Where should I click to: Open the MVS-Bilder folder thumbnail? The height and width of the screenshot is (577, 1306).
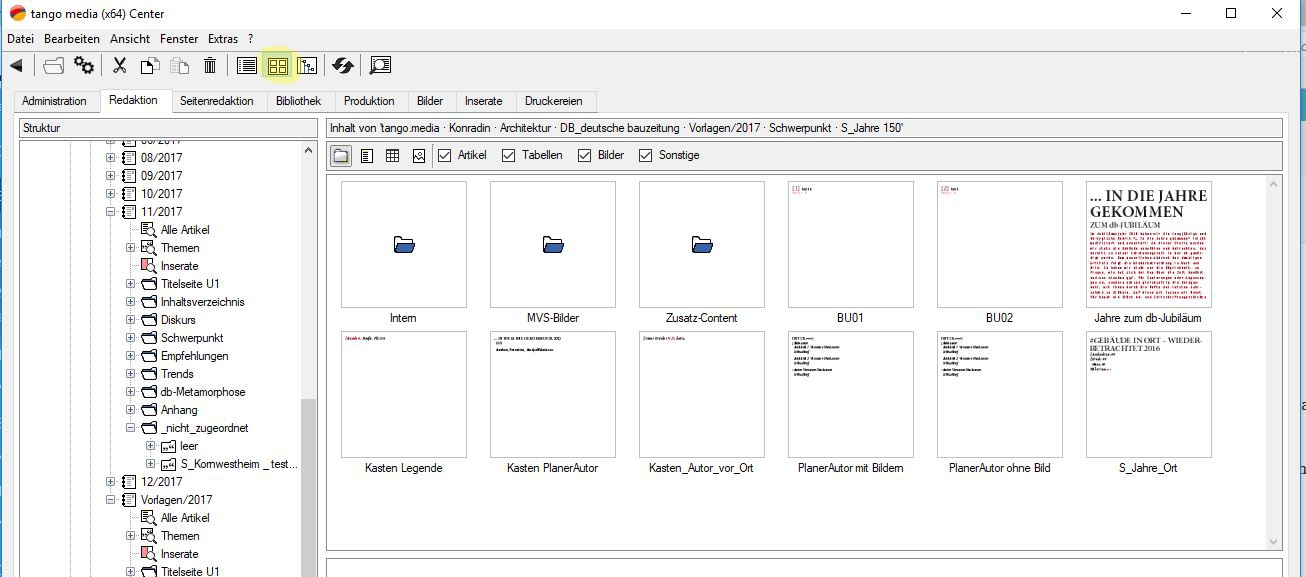point(552,244)
